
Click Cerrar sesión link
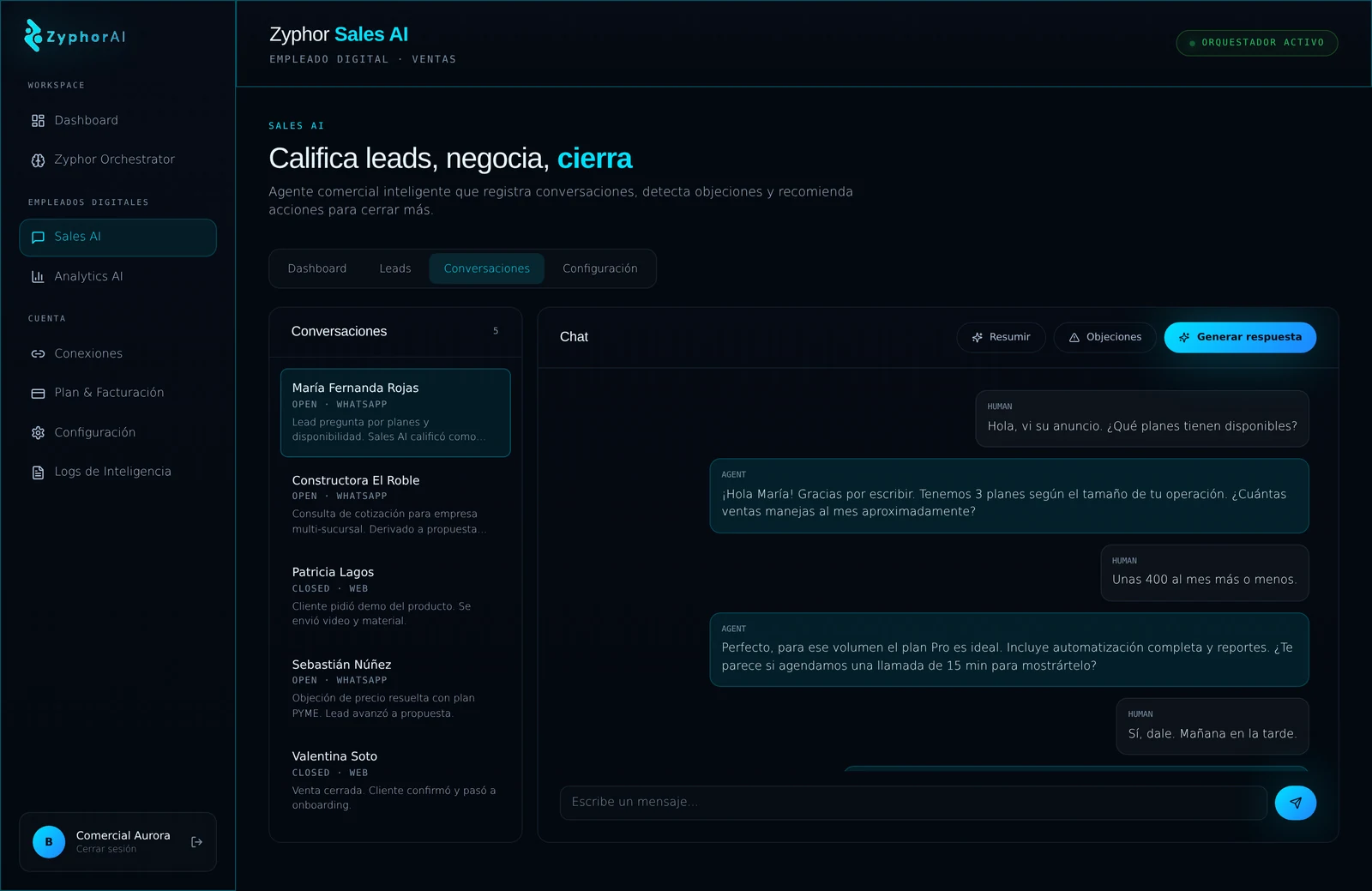[x=106, y=849]
